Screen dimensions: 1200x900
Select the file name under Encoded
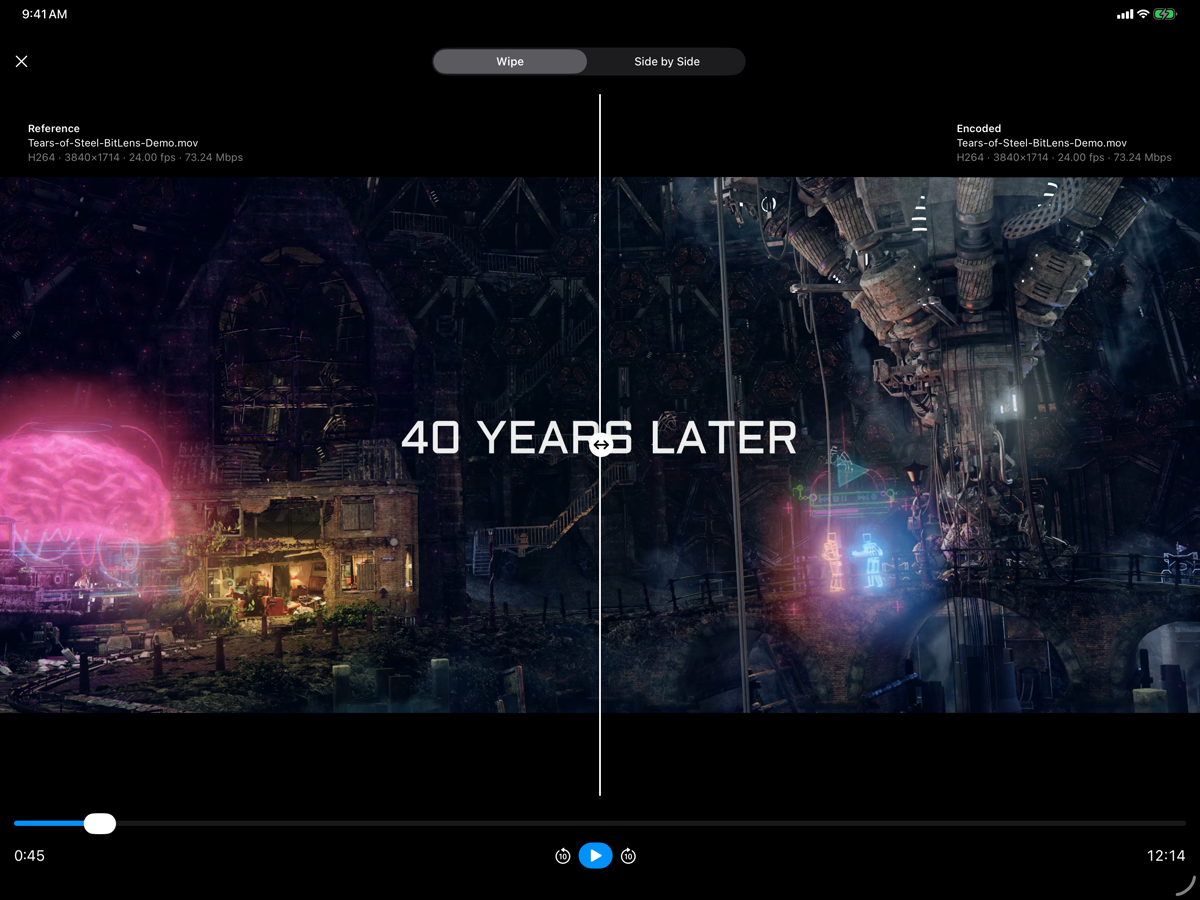(x=1042, y=143)
